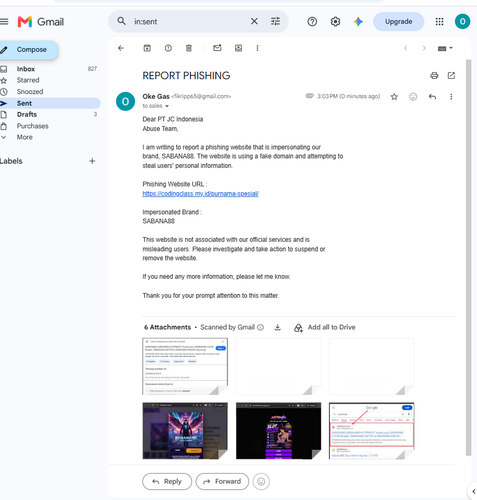The height and width of the screenshot is (500, 477).
Task: Click the Forward button
Action: [x=222, y=482]
